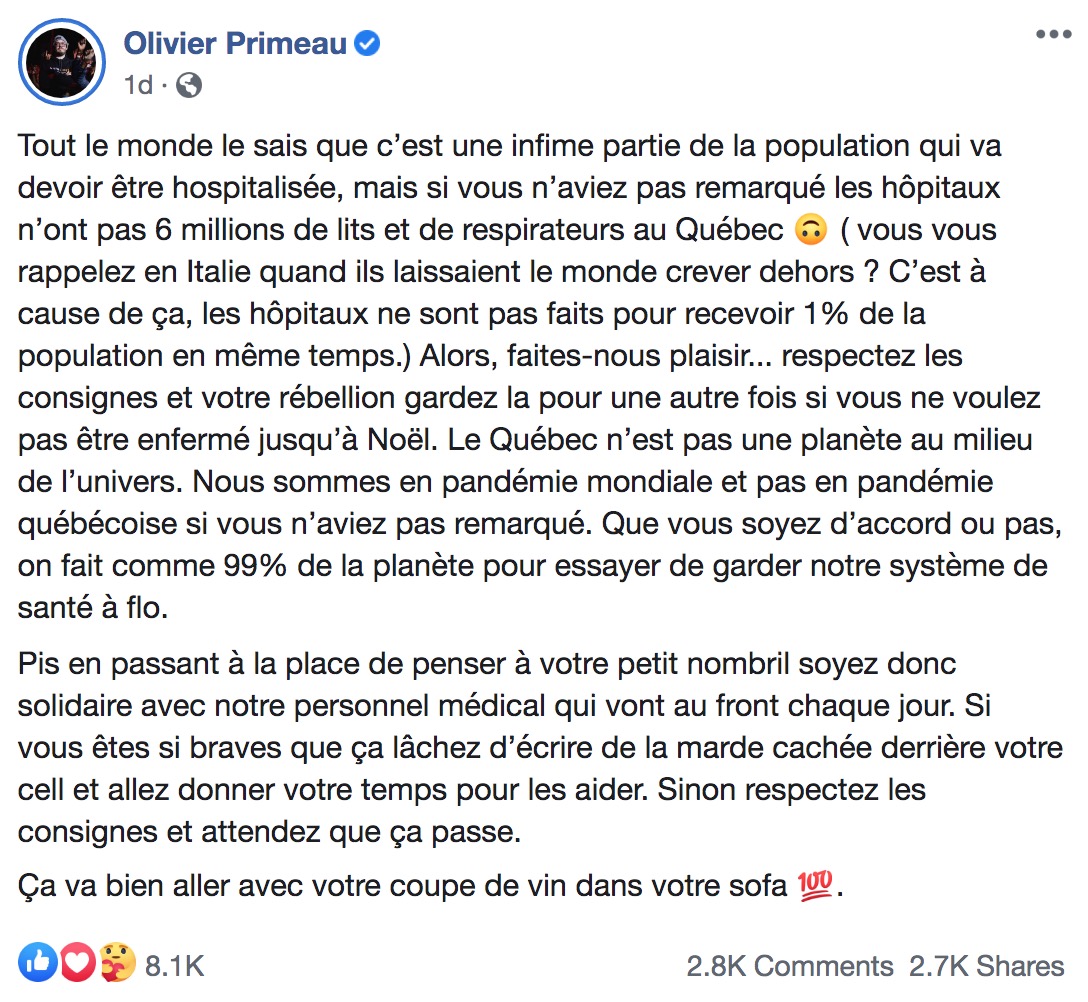
Task: Click the first paragraph of the post
Action: tap(540, 377)
